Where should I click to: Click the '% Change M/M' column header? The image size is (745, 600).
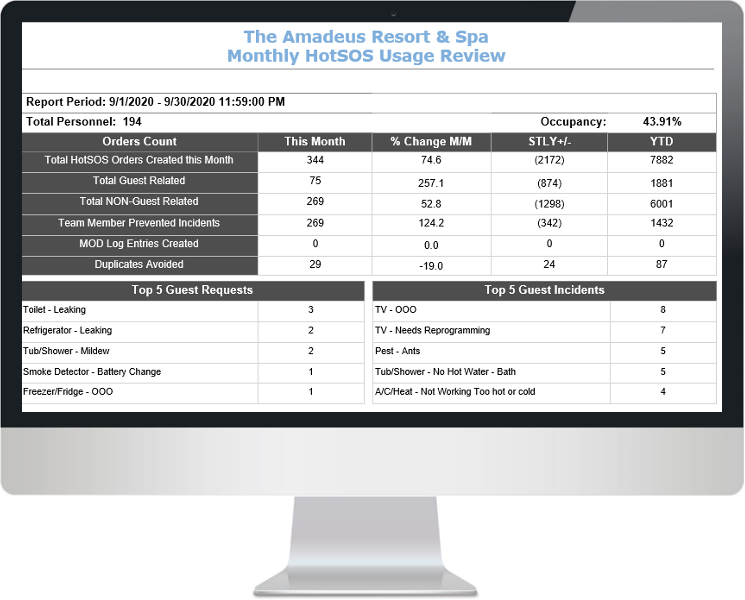[431, 142]
